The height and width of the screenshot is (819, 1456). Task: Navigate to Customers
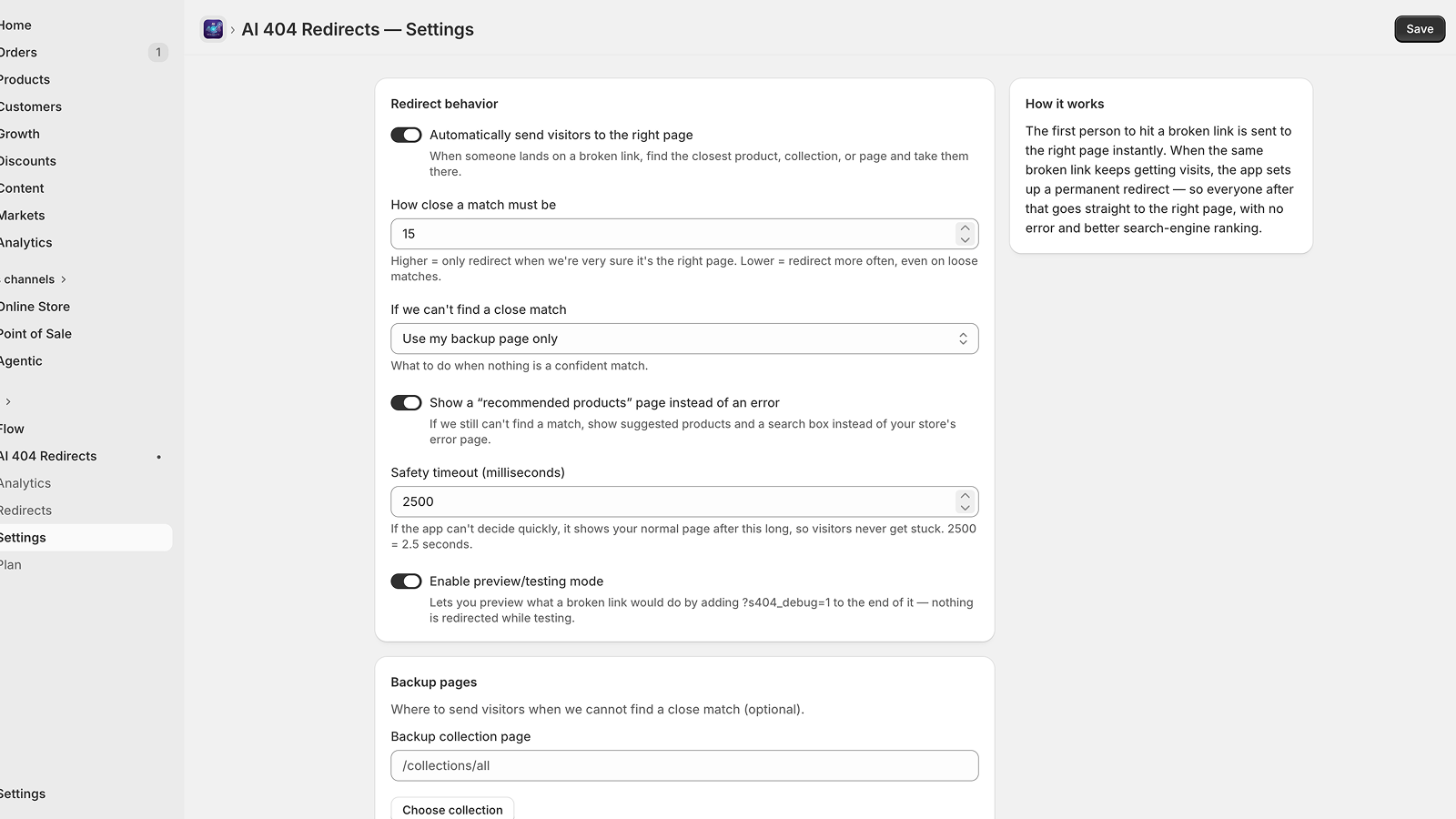coord(31,107)
